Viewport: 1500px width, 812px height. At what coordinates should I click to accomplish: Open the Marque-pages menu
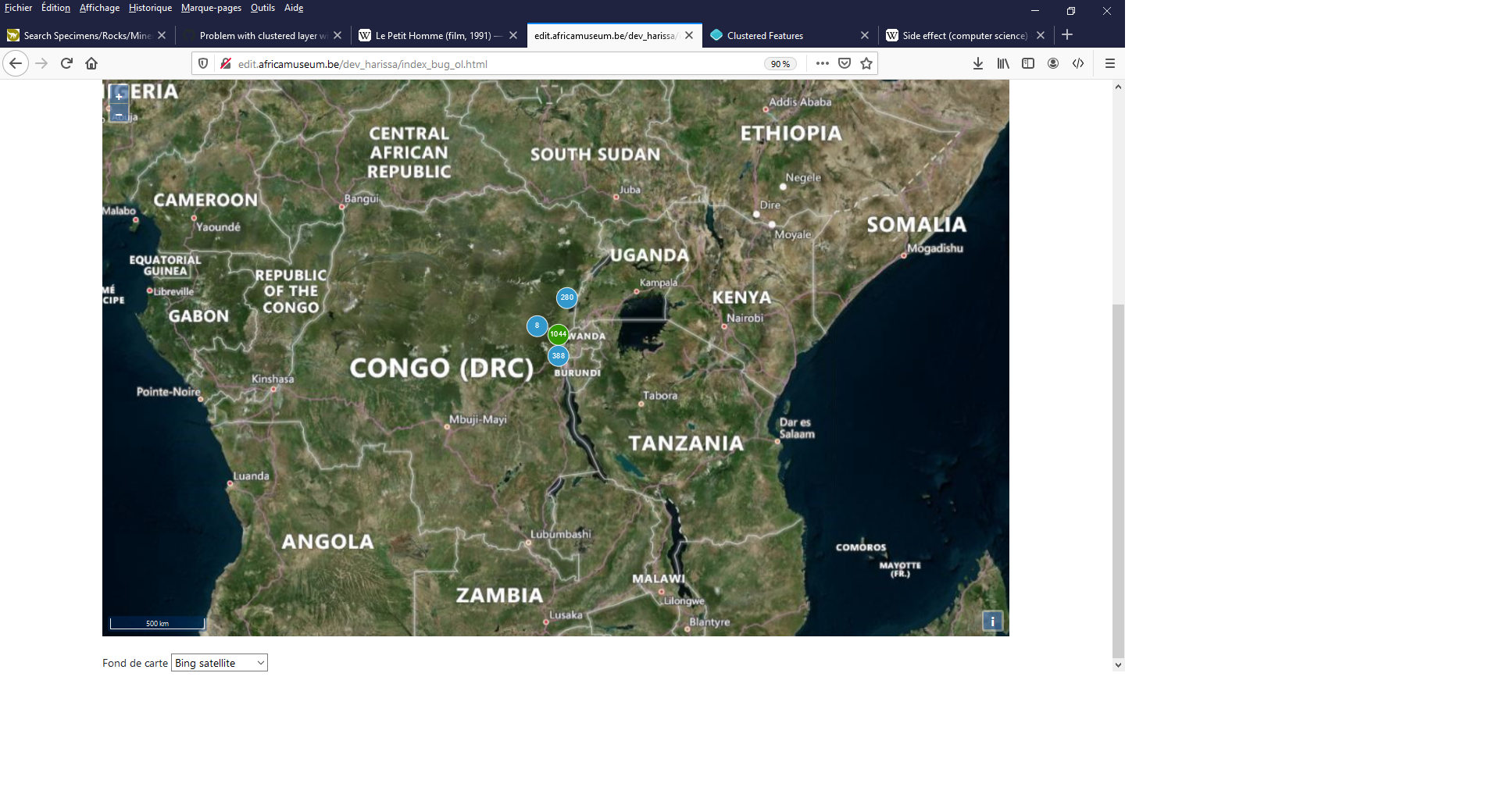point(211,8)
